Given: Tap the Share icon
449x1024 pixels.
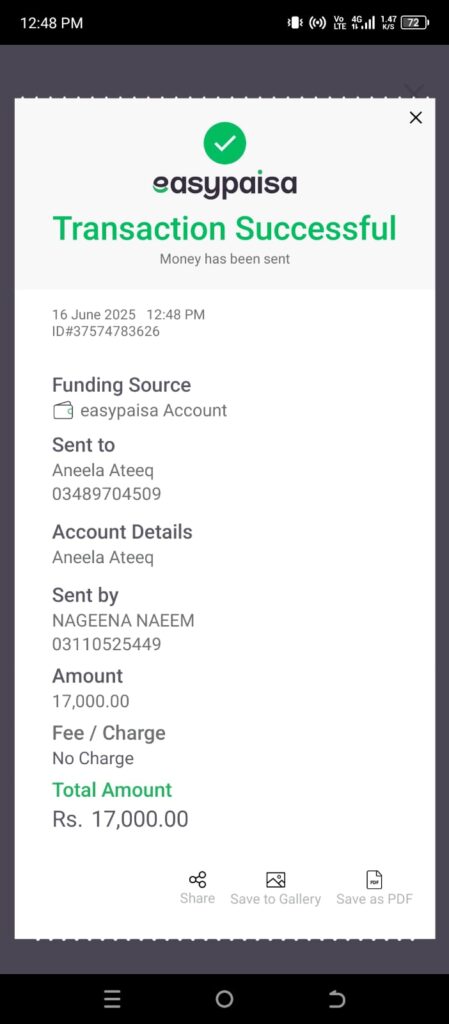Looking at the screenshot, I should pos(197,879).
